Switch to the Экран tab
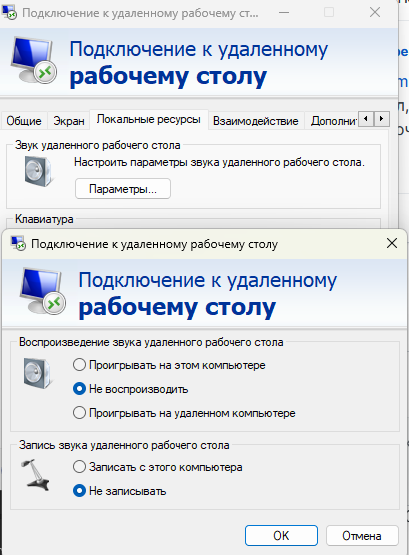 coord(69,121)
